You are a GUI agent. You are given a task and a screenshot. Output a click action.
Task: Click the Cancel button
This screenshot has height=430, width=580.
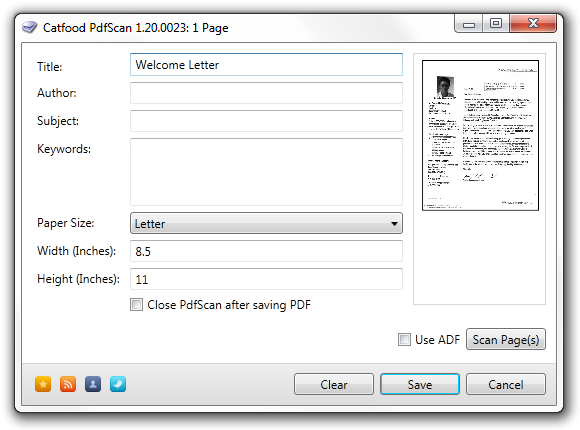coord(506,384)
